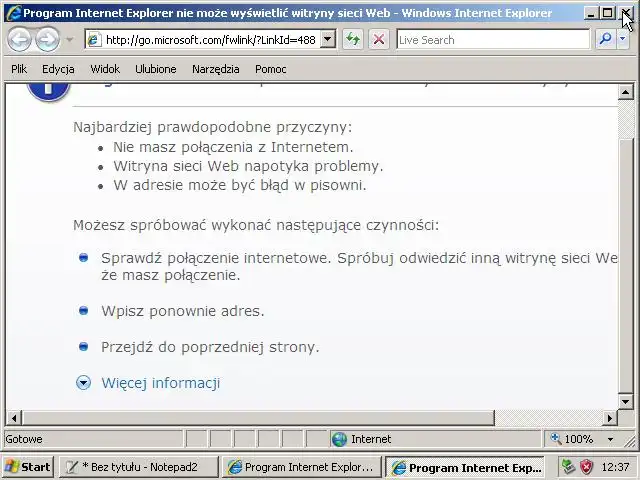Open the Edycja menu
This screenshot has width=640, height=480.
58,69
